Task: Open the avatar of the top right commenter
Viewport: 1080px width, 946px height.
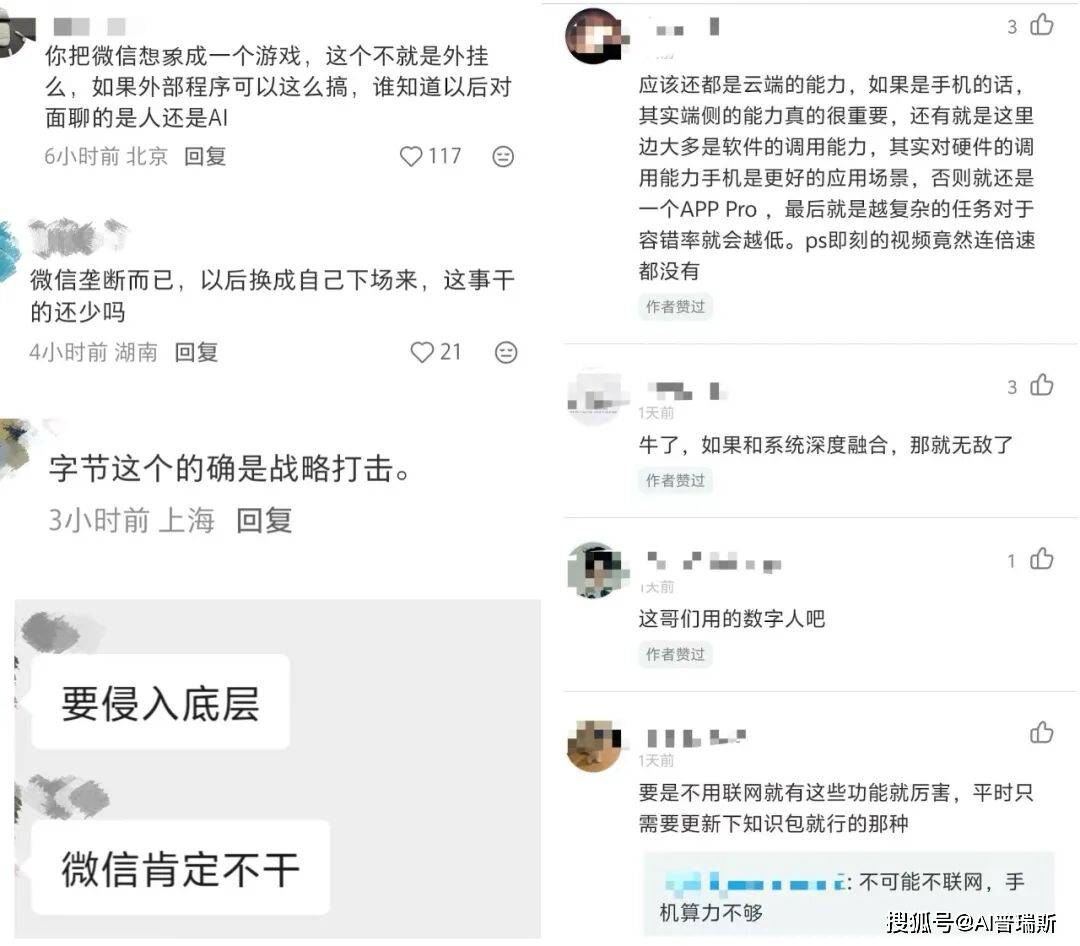Action: click(594, 36)
